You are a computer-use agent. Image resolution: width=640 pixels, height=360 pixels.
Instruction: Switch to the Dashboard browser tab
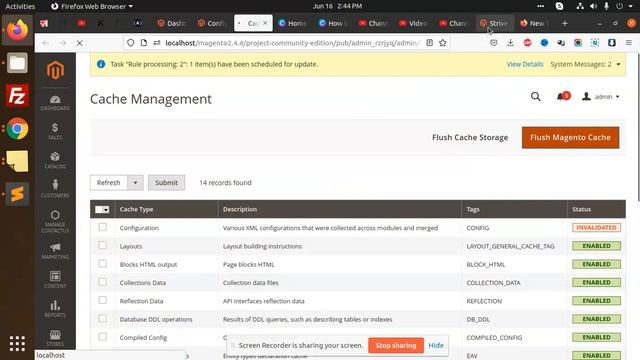point(172,24)
